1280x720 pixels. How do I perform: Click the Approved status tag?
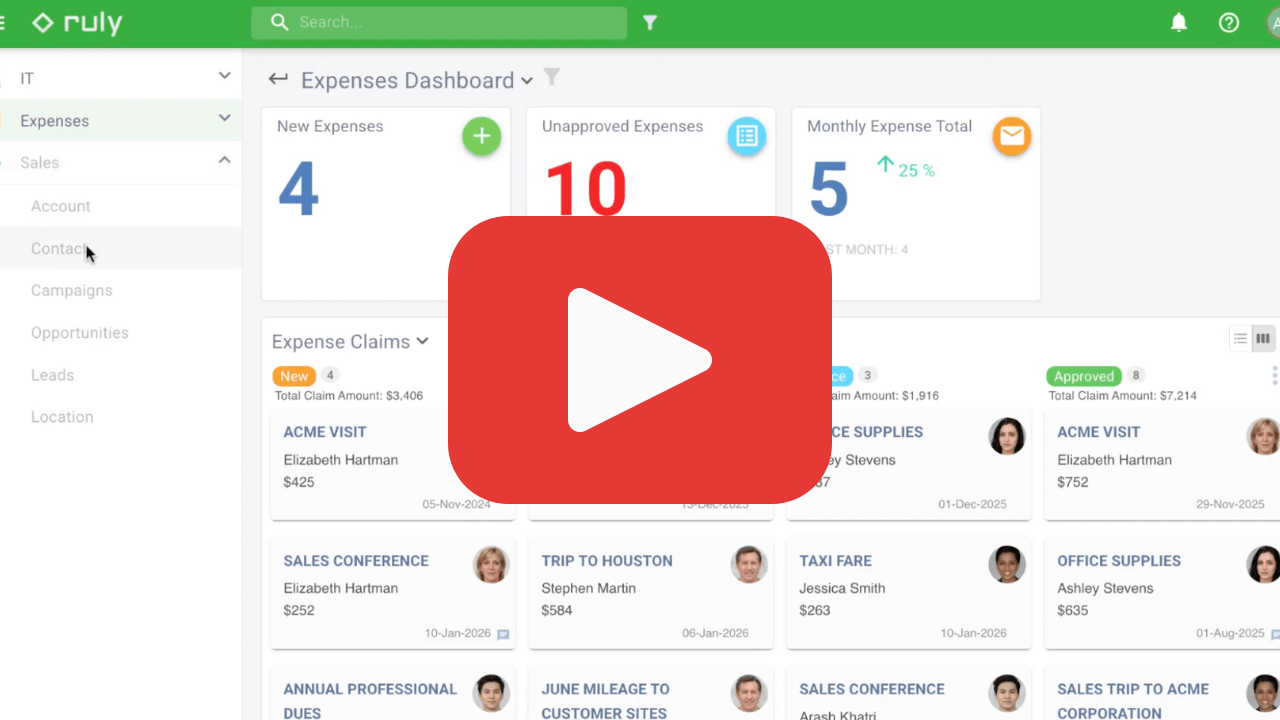point(1084,376)
